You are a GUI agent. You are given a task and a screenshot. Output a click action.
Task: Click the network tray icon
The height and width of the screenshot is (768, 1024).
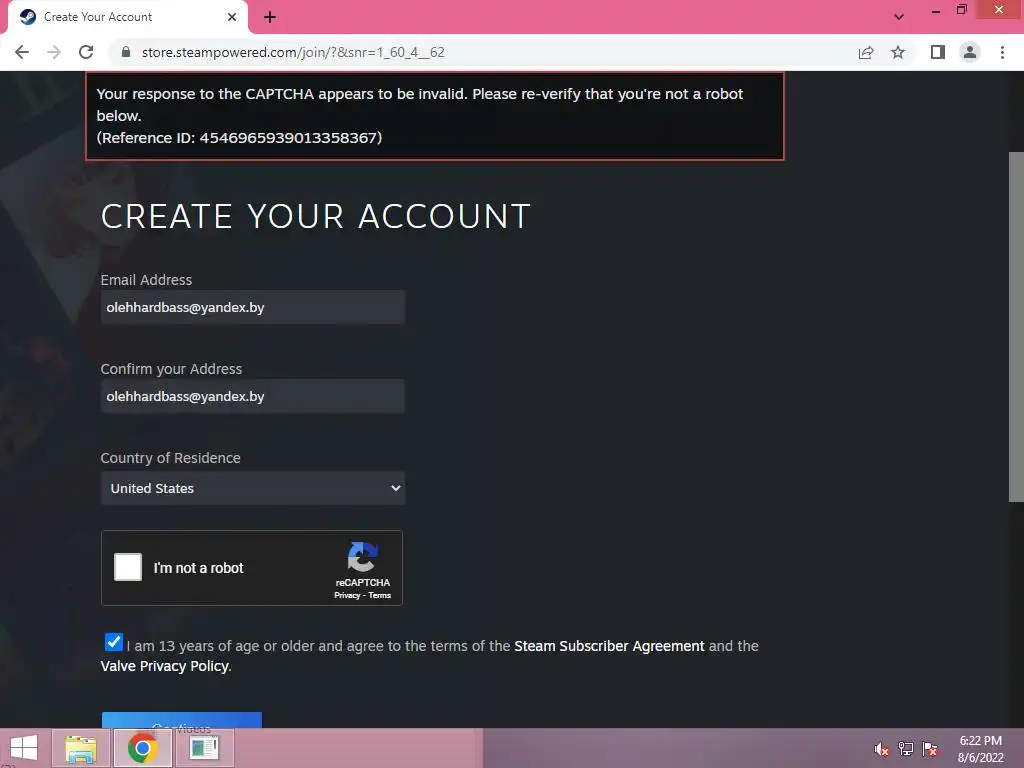906,749
